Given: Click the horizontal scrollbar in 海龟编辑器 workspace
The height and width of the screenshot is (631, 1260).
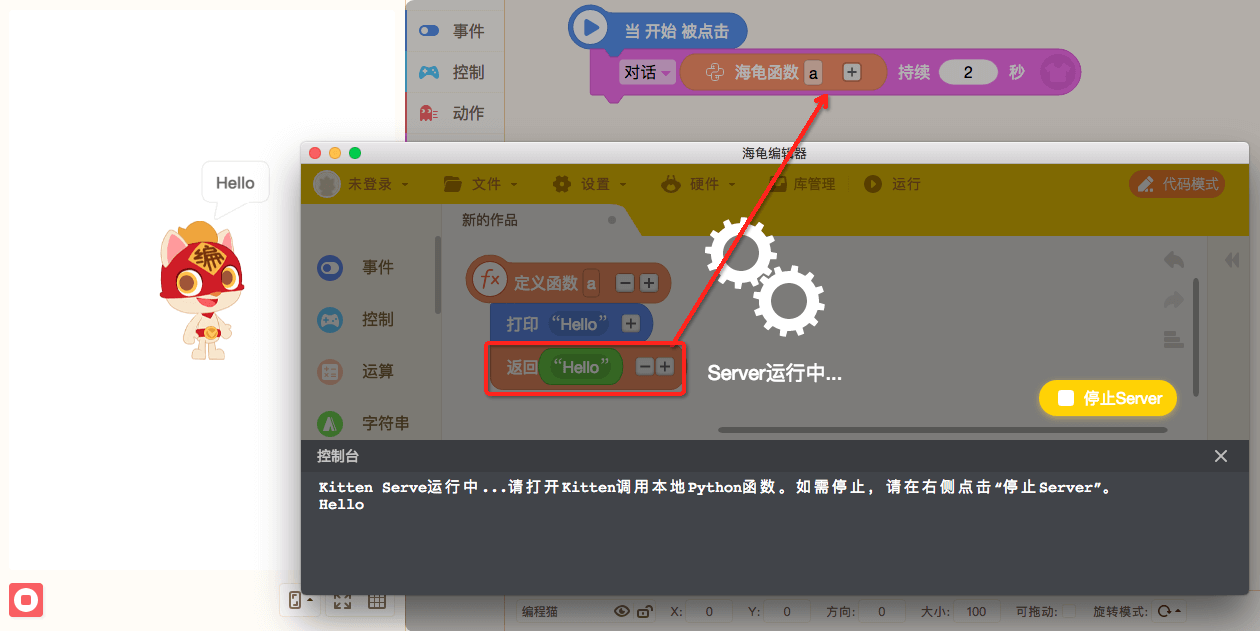Looking at the screenshot, I should click(x=943, y=430).
